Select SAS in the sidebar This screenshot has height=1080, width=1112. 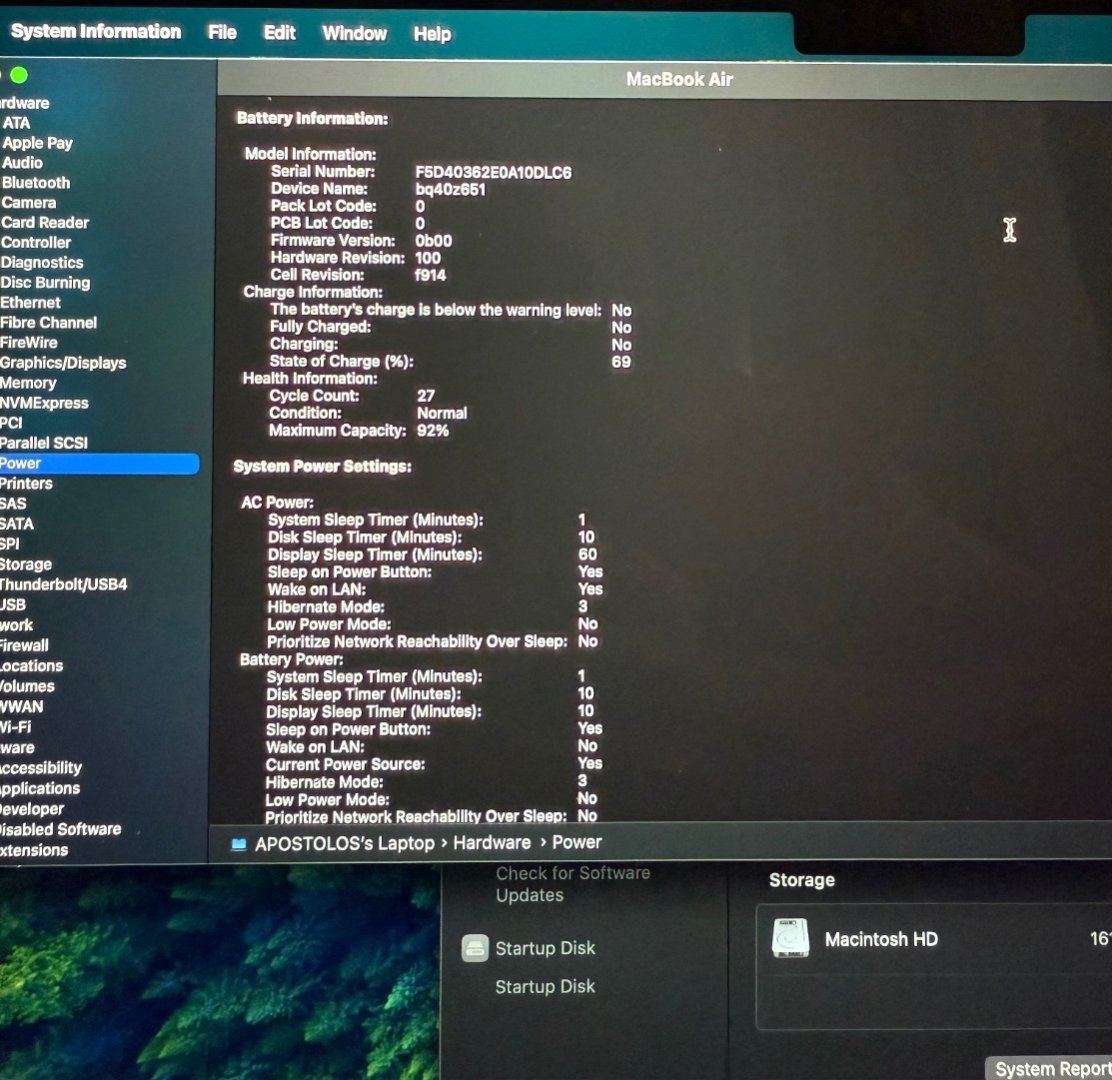[13, 503]
